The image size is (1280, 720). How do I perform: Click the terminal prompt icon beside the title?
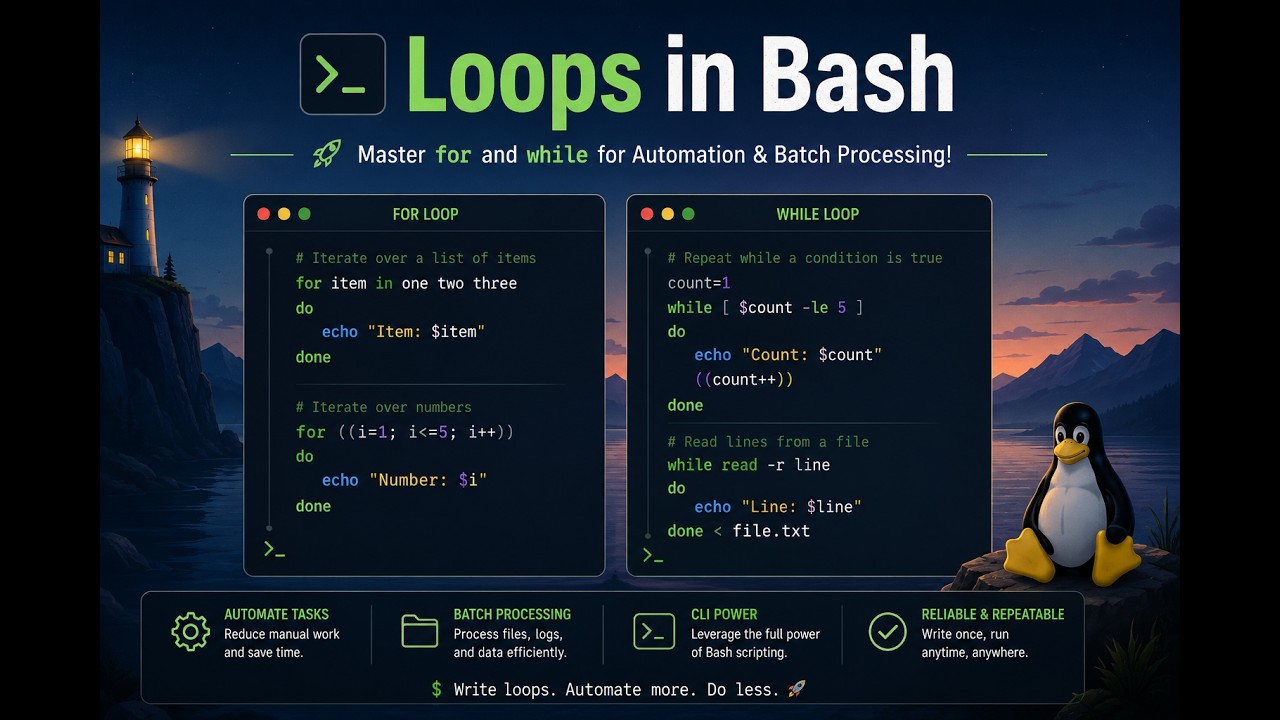tap(343, 74)
